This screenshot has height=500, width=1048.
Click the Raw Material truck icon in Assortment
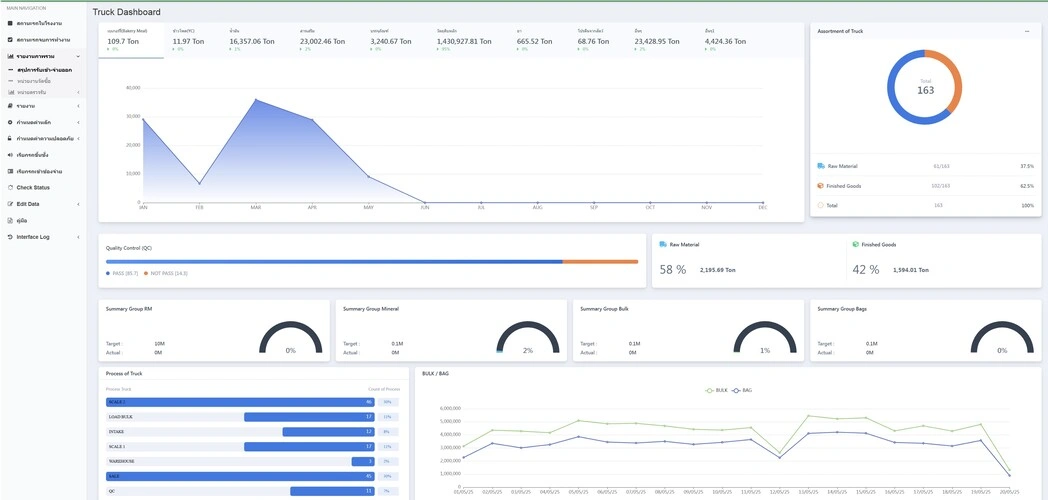[821, 166]
